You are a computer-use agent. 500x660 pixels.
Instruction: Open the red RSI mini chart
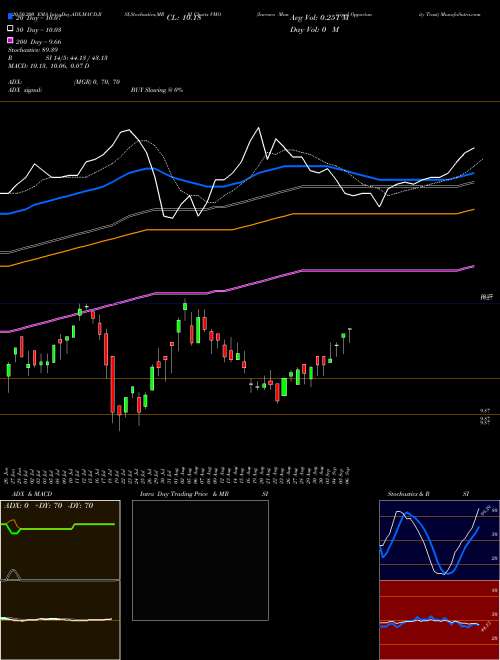click(x=439, y=620)
